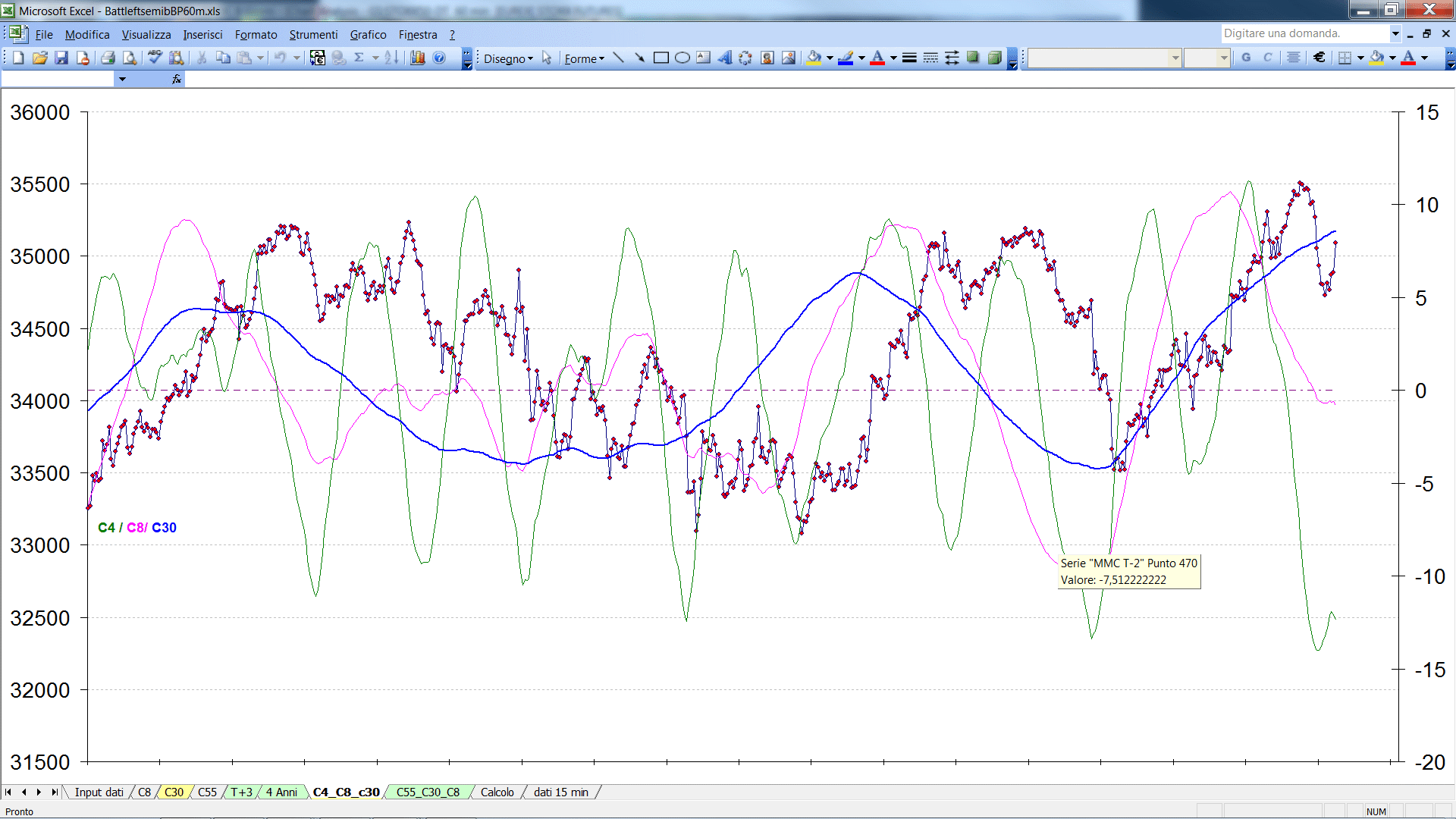Switch to the C30 sheet tab

174,792
